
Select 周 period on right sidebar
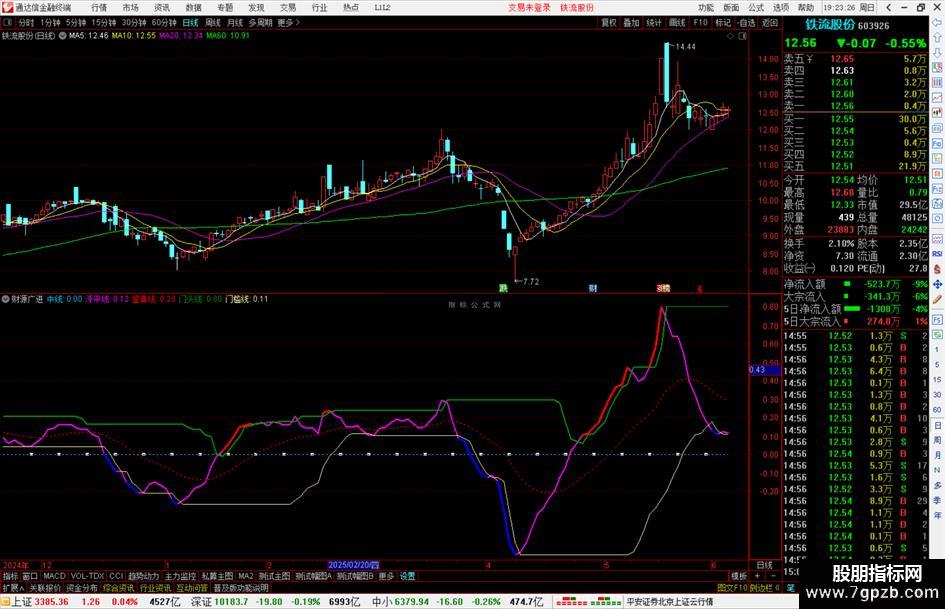937,440
